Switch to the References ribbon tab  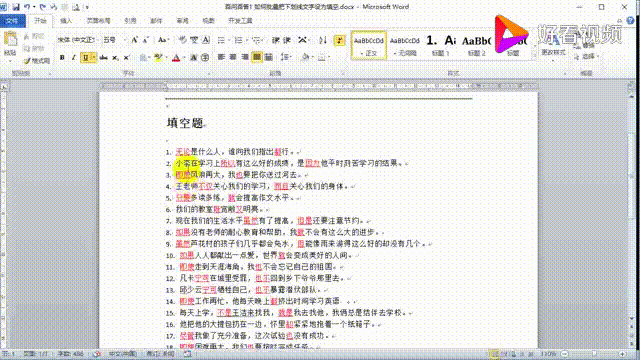click(x=130, y=21)
